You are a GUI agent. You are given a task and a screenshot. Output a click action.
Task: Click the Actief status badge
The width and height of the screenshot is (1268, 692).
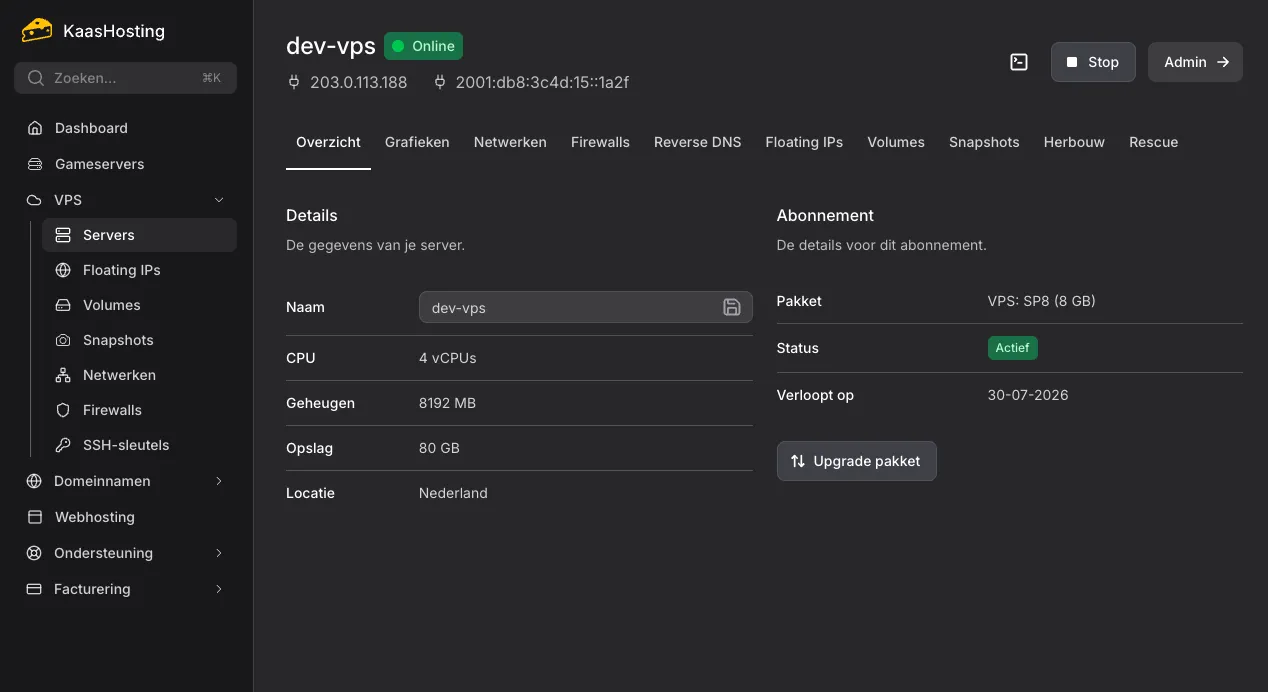(1012, 348)
